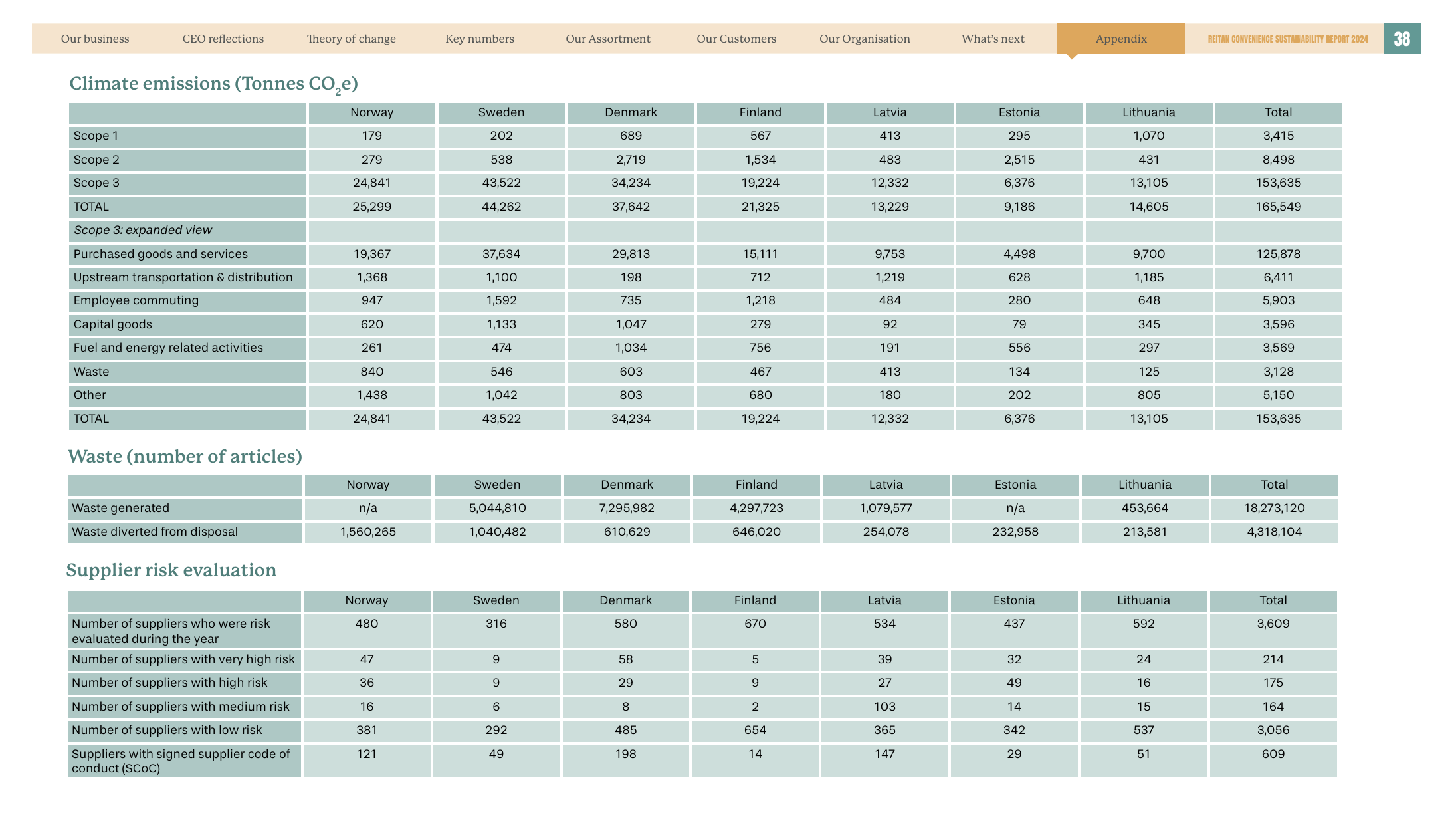Click Sweden waste generated 5,044,810
Image resolution: width=1456 pixels, height=825 pixels.
(497, 508)
